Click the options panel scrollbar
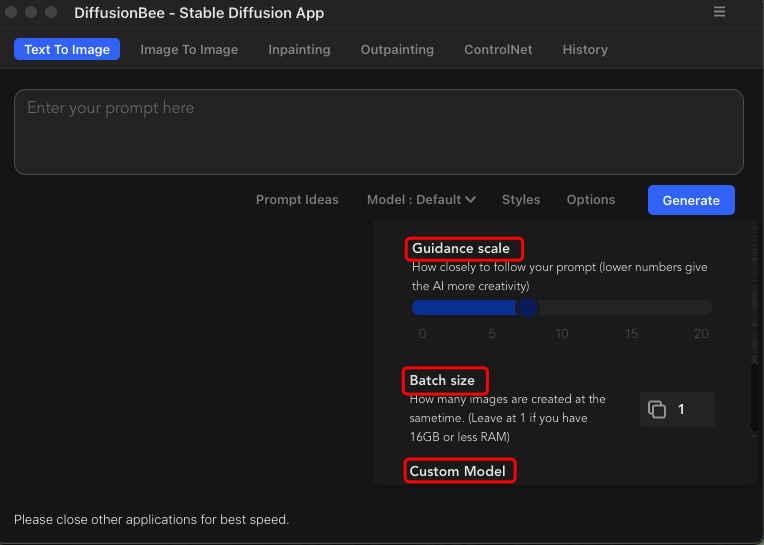 click(x=754, y=397)
